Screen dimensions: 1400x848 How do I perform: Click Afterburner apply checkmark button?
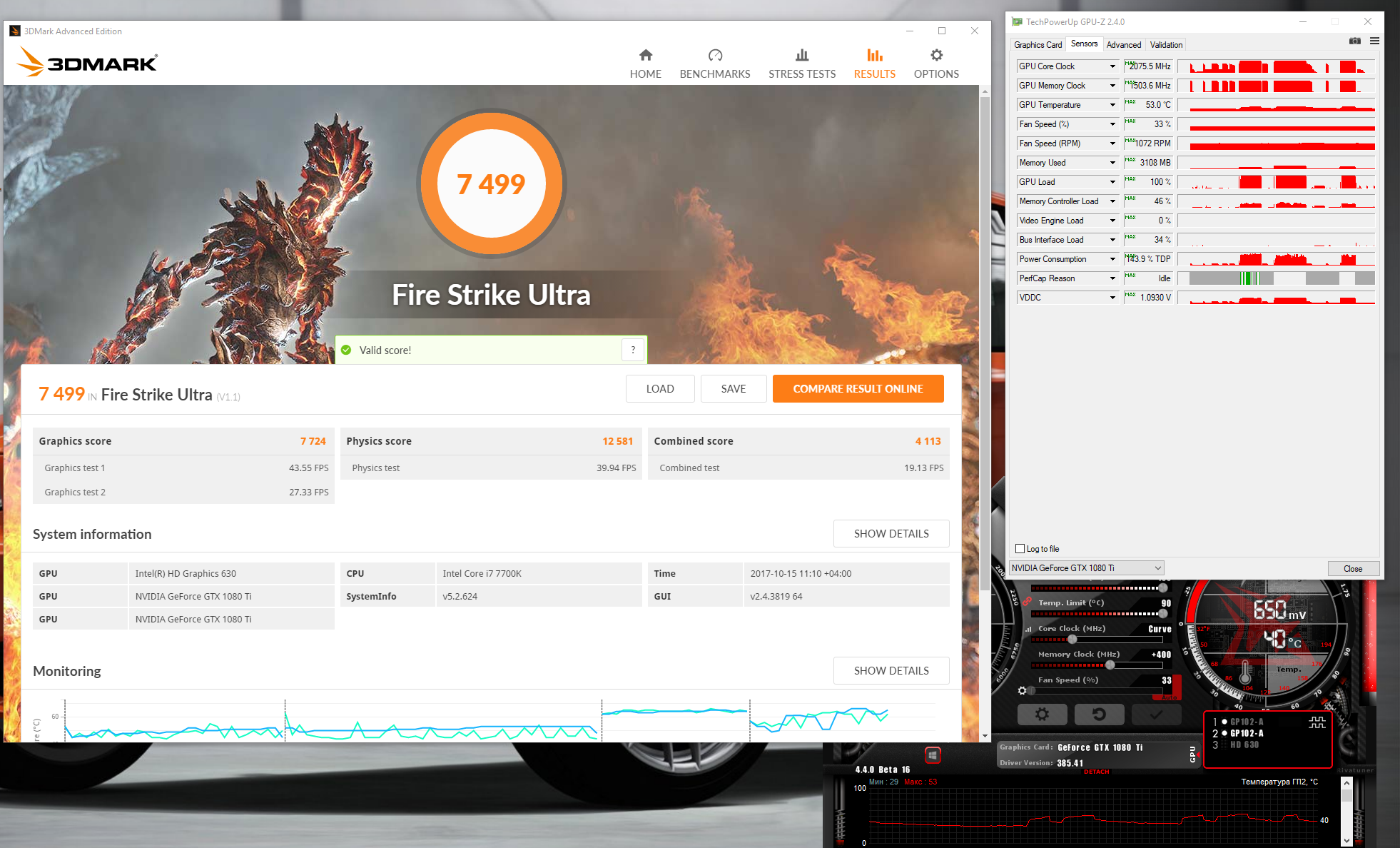pyautogui.click(x=1156, y=714)
